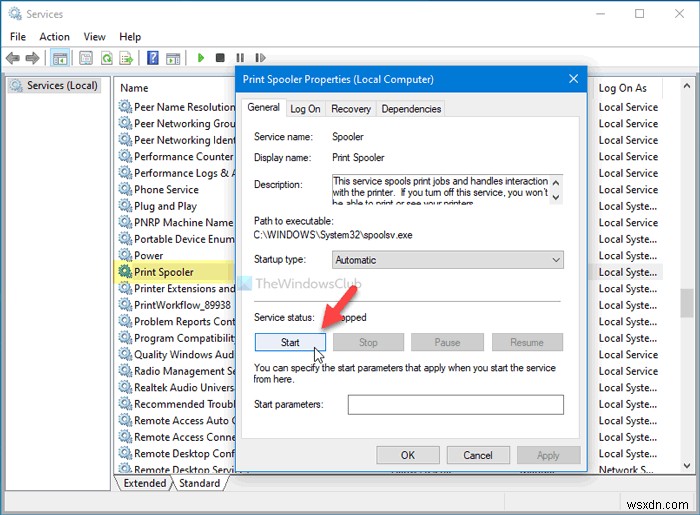The height and width of the screenshot is (515, 700).
Task: Click the greyed Resume button in dialog
Action: point(527,342)
